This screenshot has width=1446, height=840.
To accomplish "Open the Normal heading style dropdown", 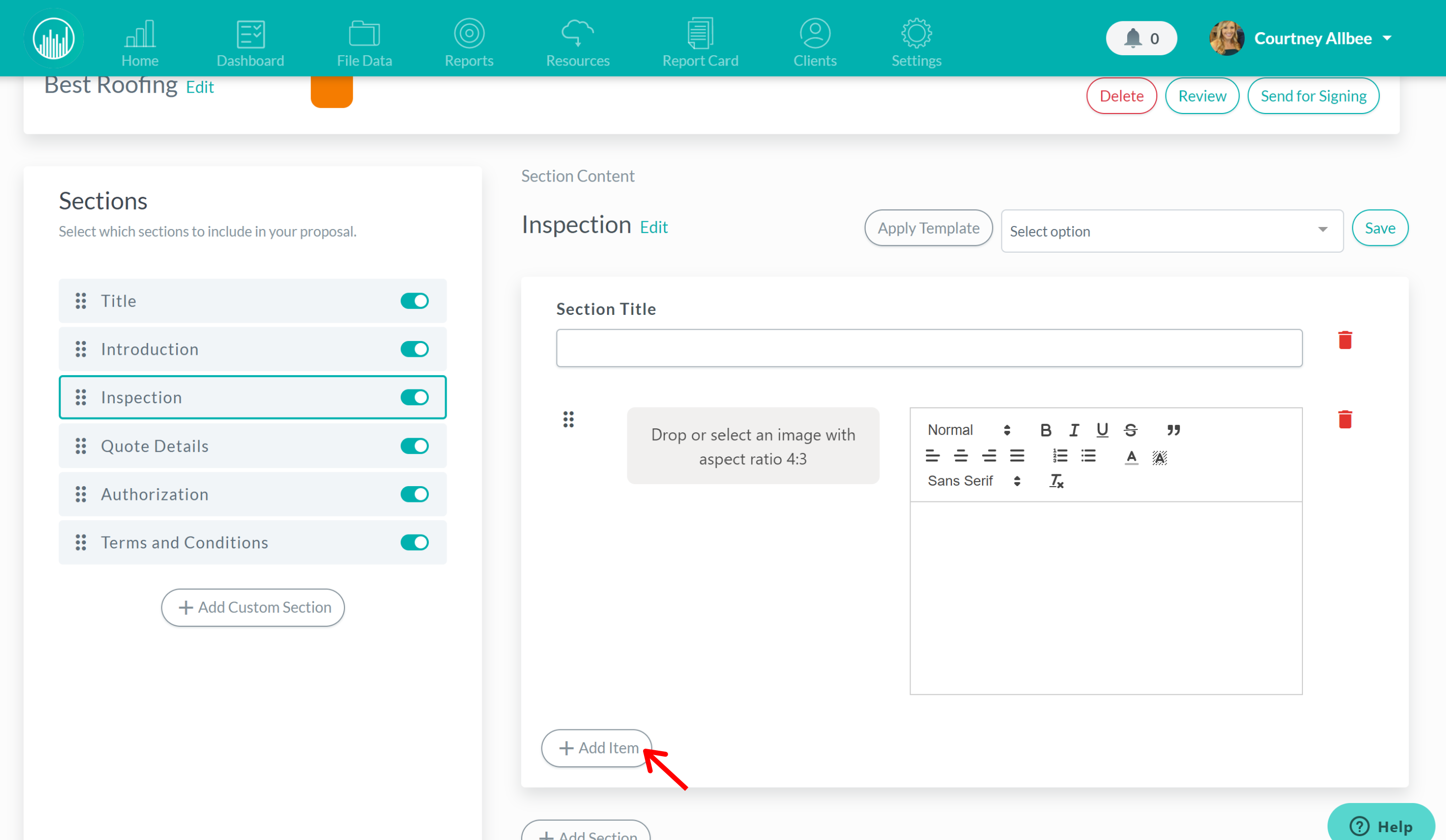I will pos(969,430).
